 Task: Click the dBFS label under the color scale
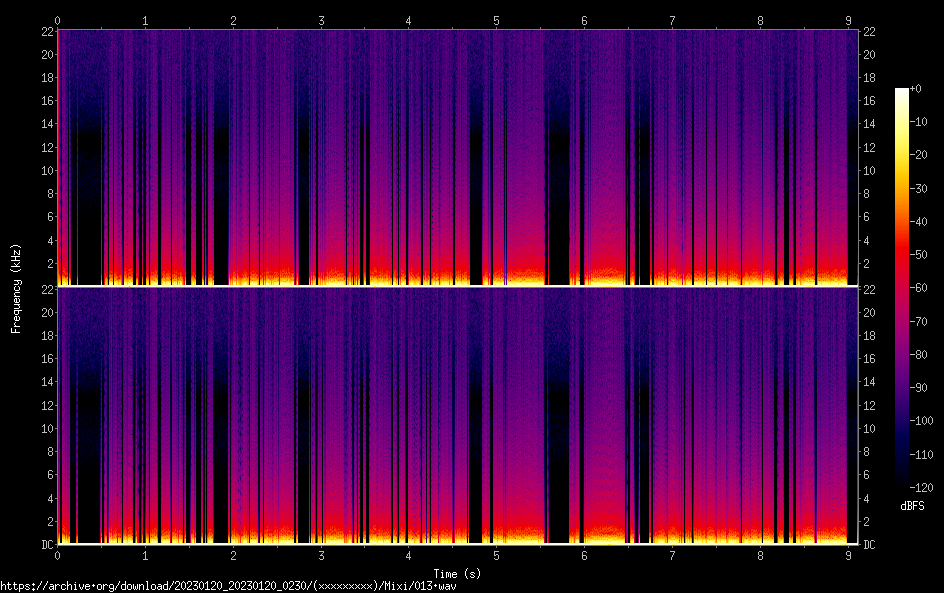[912, 507]
